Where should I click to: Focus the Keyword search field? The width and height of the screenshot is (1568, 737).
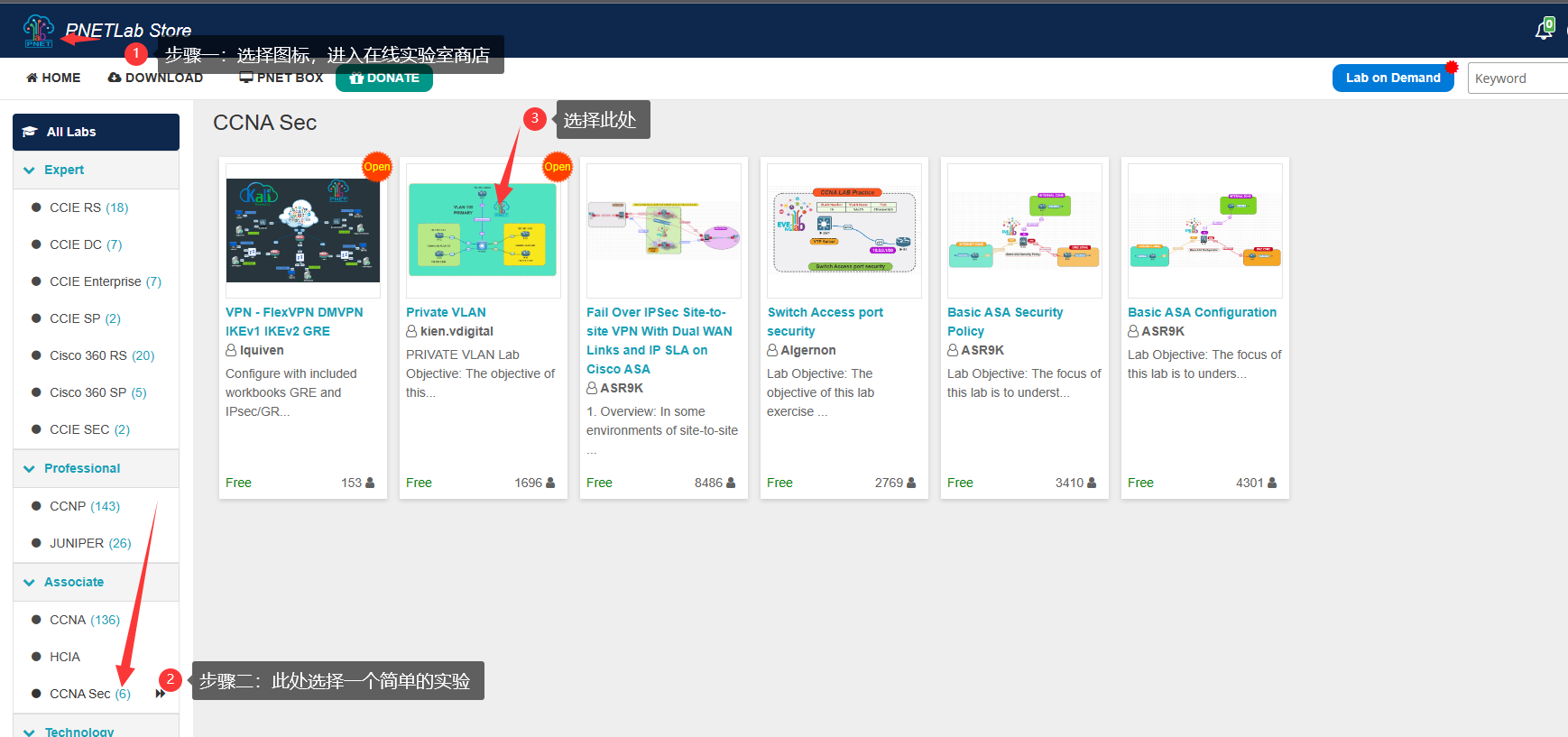1517,78
